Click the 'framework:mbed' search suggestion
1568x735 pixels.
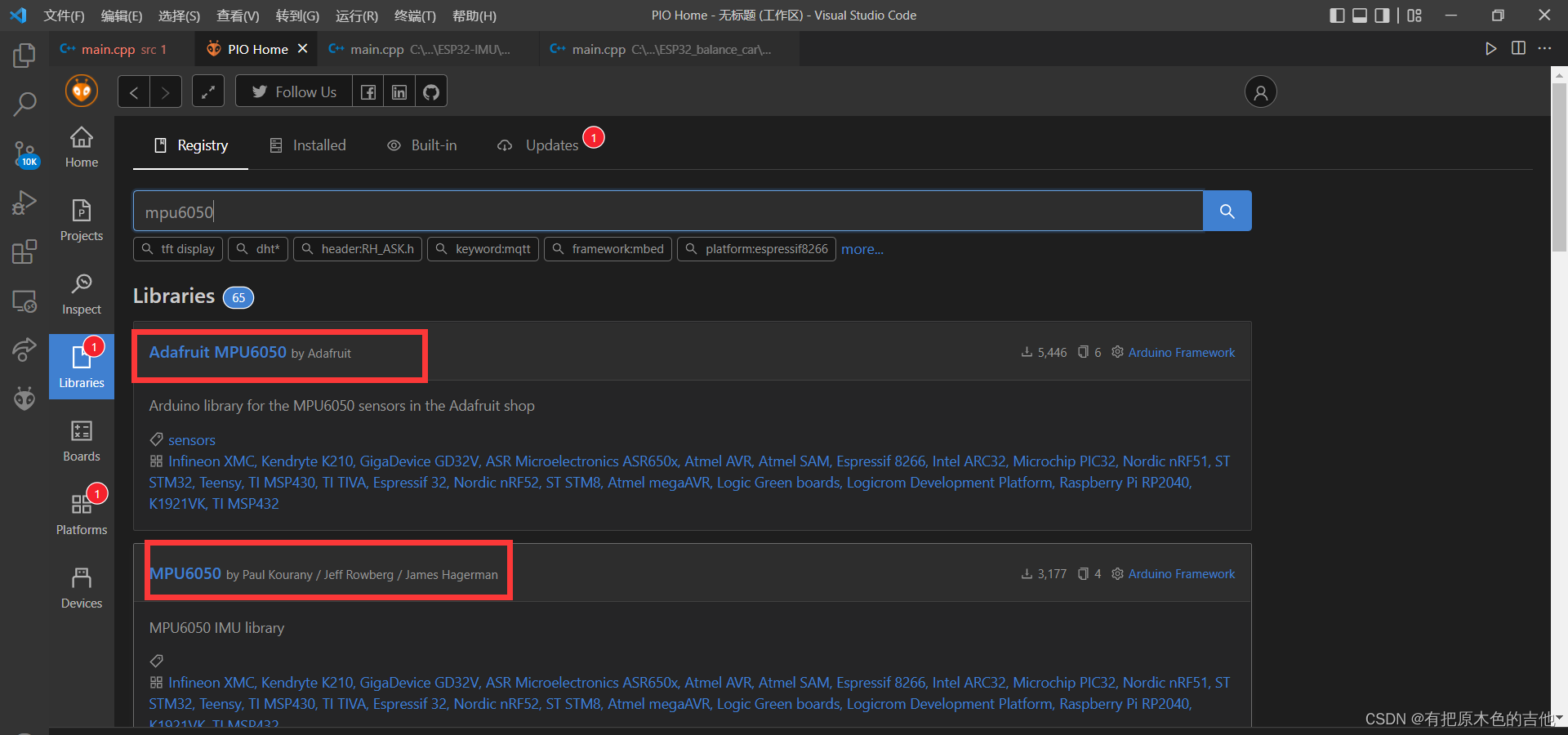coord(608,249)
